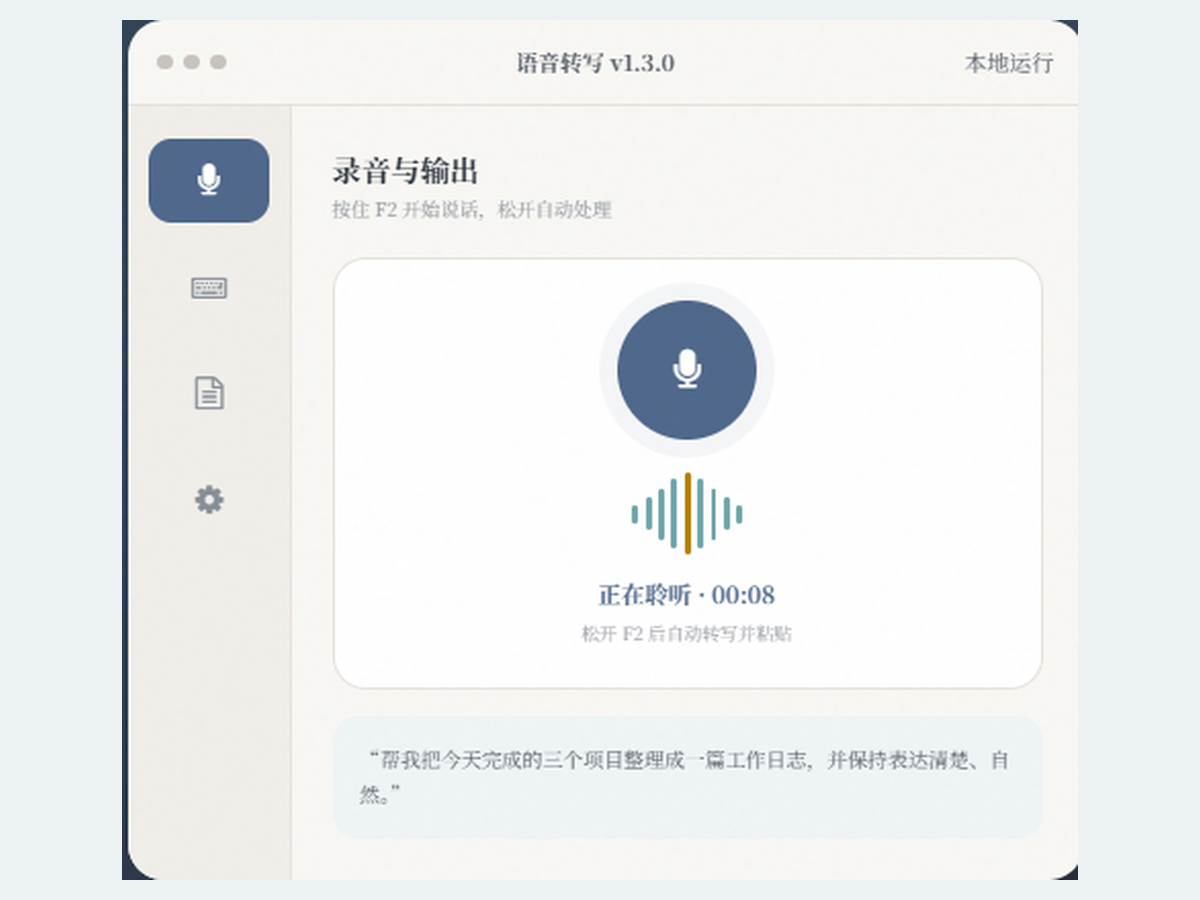Click the first gray window control dot
The height and width of the screenshot is (900, 1200).
pyautogui.click(x=165, y=62)
